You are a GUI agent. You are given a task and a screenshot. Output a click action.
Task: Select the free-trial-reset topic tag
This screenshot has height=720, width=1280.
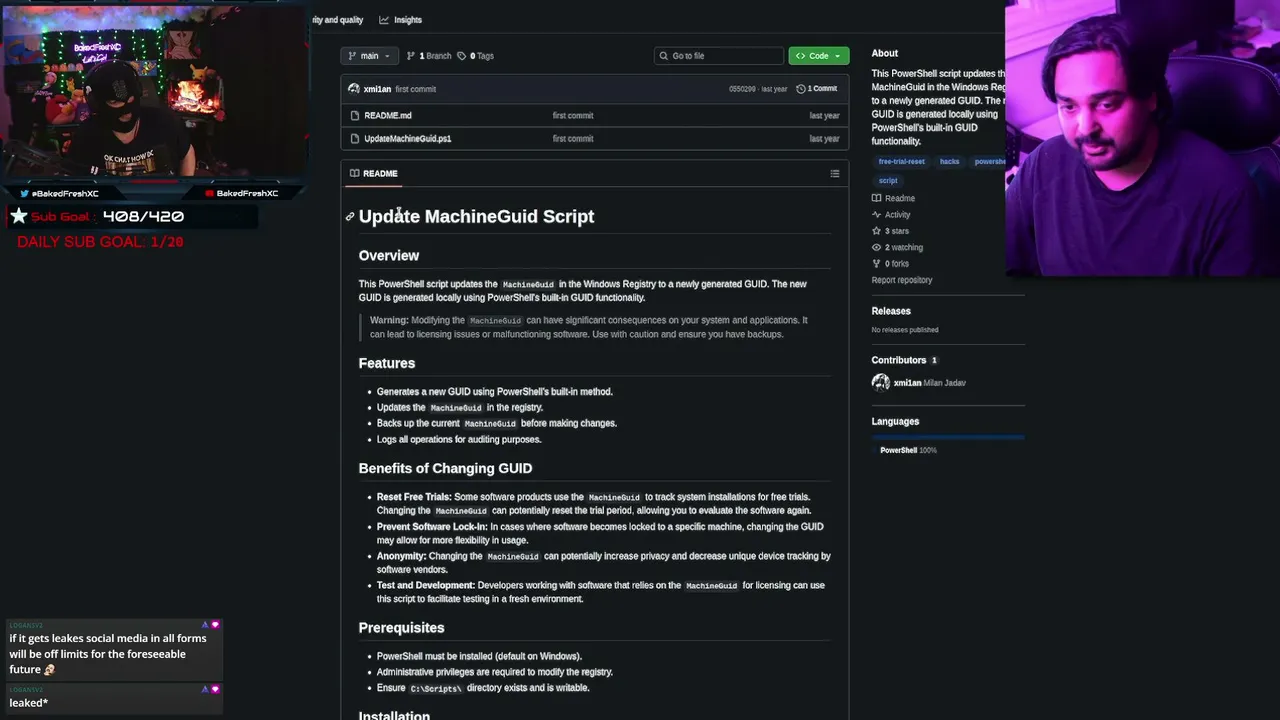click(x=901, y=161)
